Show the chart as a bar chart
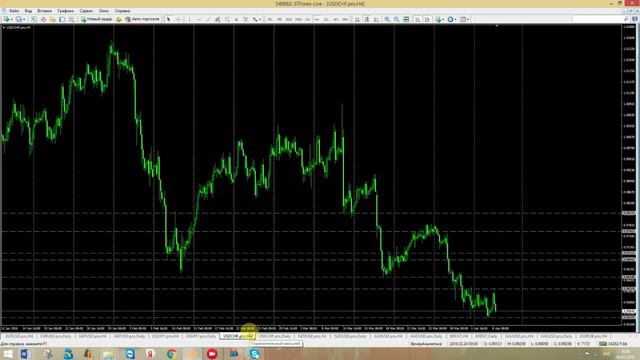The image size is (640, 360). (358, 19)
